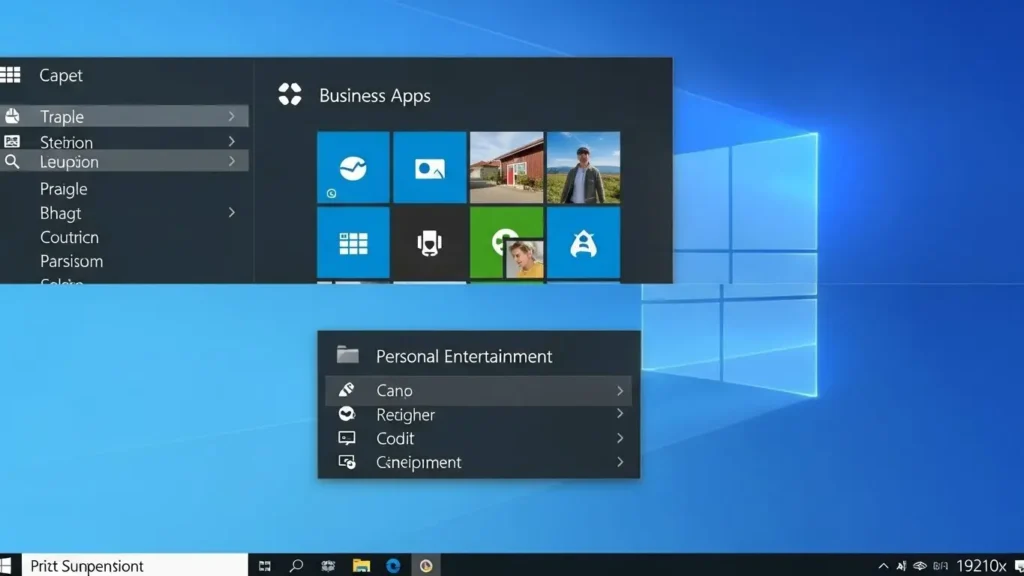Choose the Reigher menu entry
The height and width of the screenshot is (576, 1024).
[405, 414]
